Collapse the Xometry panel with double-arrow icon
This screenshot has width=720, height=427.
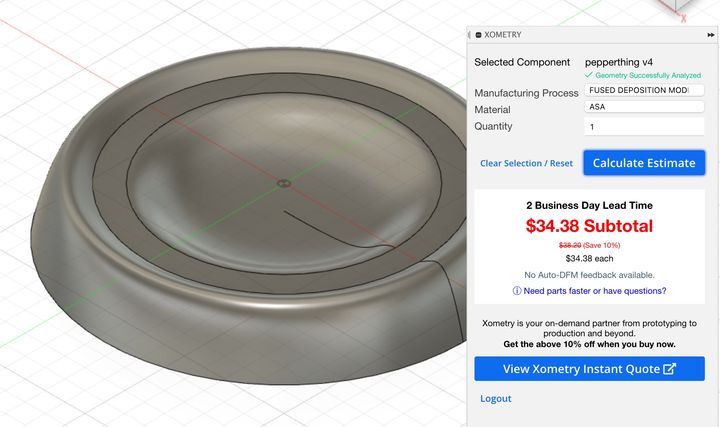(x=711, y=35)
